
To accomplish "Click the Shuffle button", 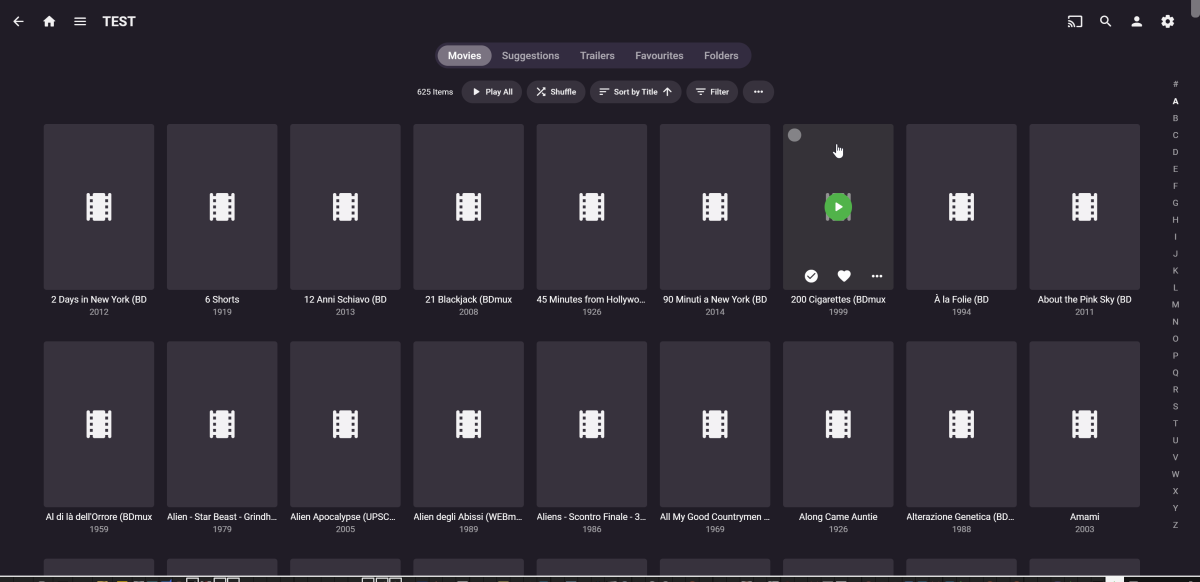I will pyautogui.click(x=556, y=91).
